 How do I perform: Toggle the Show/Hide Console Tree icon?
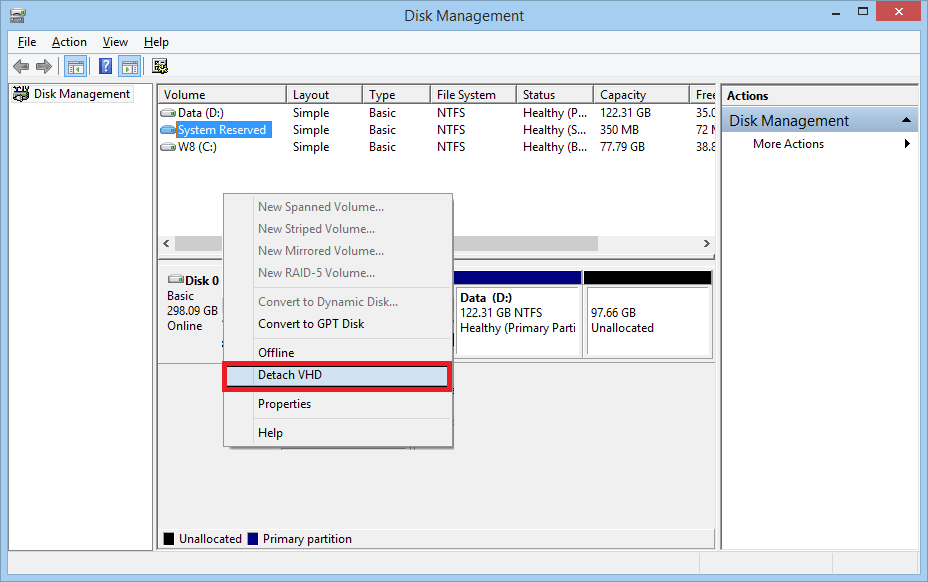pos(75,66)
